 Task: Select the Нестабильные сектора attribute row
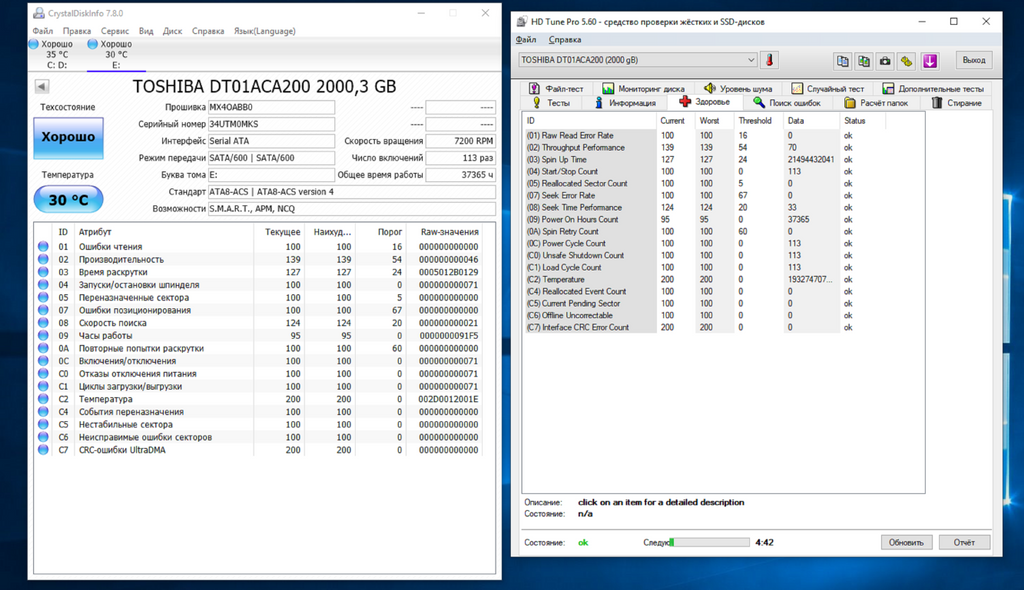point(259,424)
